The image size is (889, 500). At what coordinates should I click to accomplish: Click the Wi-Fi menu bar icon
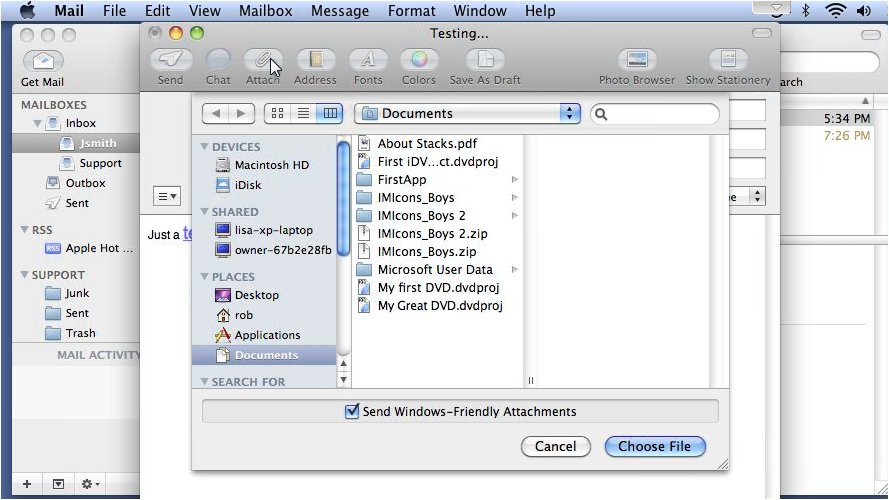pos(835,10)
